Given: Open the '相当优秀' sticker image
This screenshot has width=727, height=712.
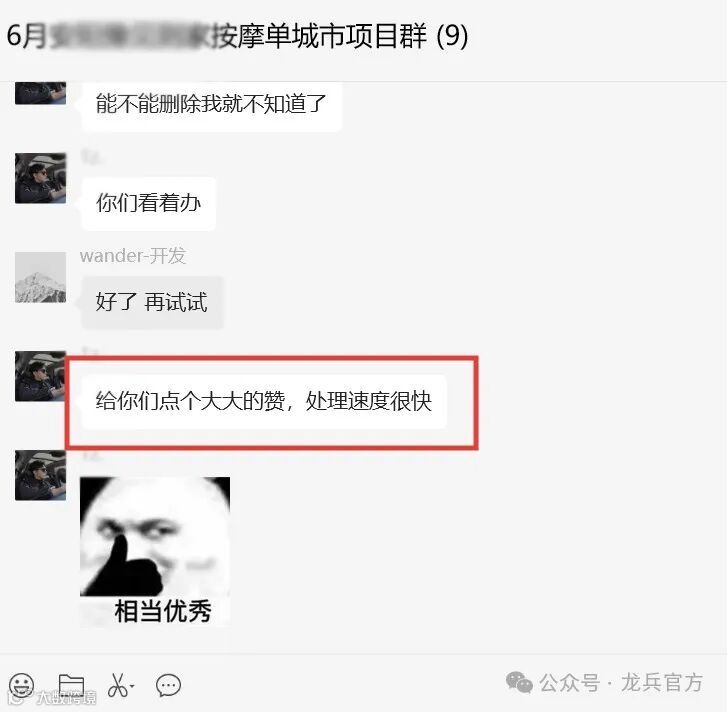Looking at the screenshot, I should coord(155,552).
